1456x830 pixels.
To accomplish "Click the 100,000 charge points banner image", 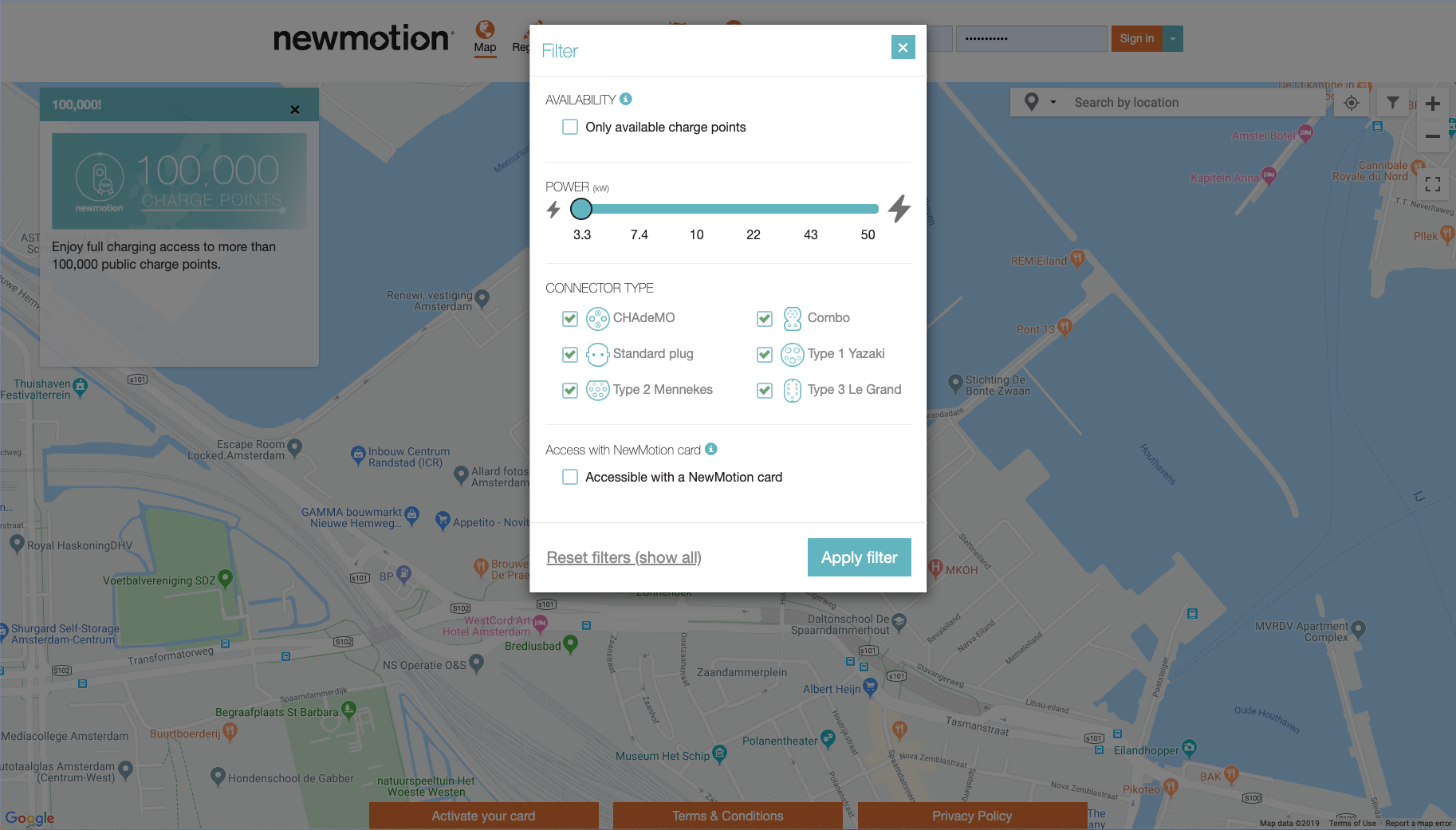I will coord(179,181).
